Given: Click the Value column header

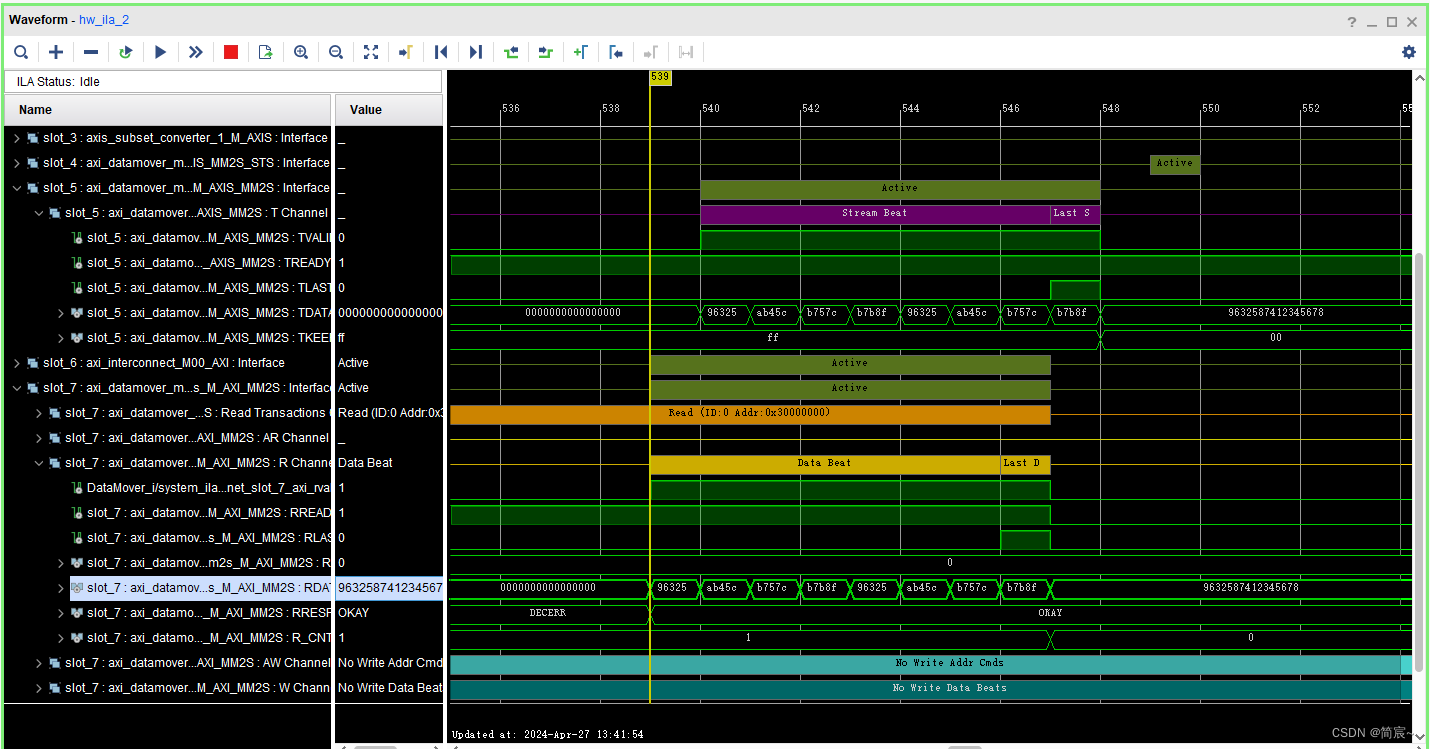Looking at the screenshot, I should [x=389, y=110].
